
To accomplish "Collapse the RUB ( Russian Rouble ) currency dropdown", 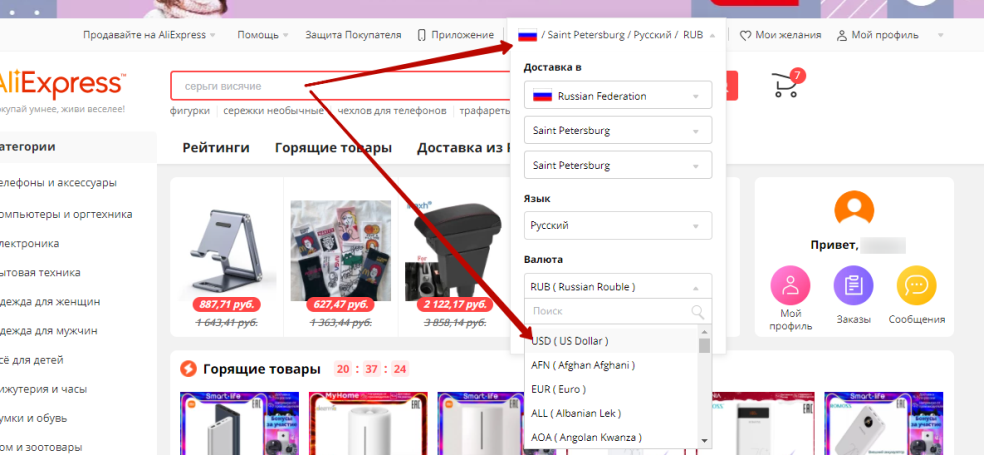I will (x=618, y=287).
